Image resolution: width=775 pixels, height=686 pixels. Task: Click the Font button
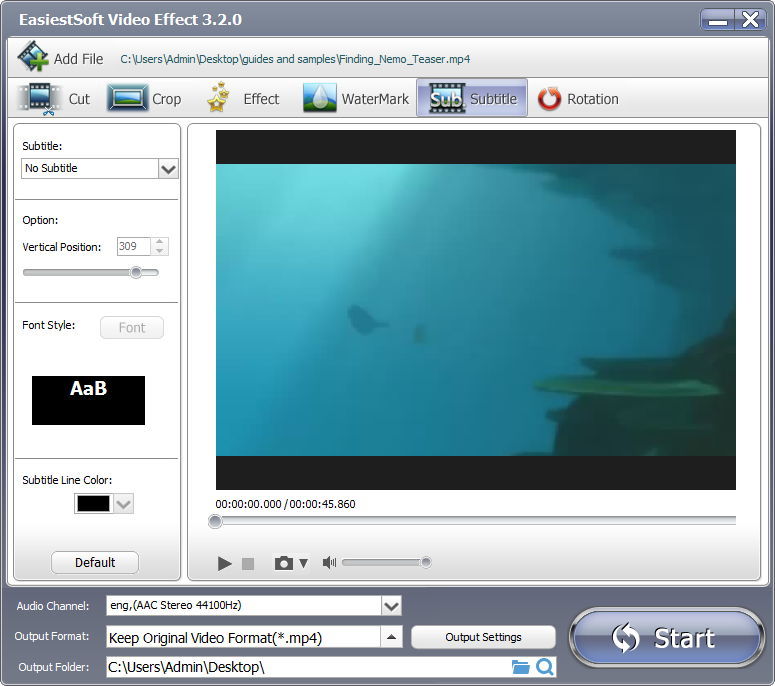click(131, 327)
